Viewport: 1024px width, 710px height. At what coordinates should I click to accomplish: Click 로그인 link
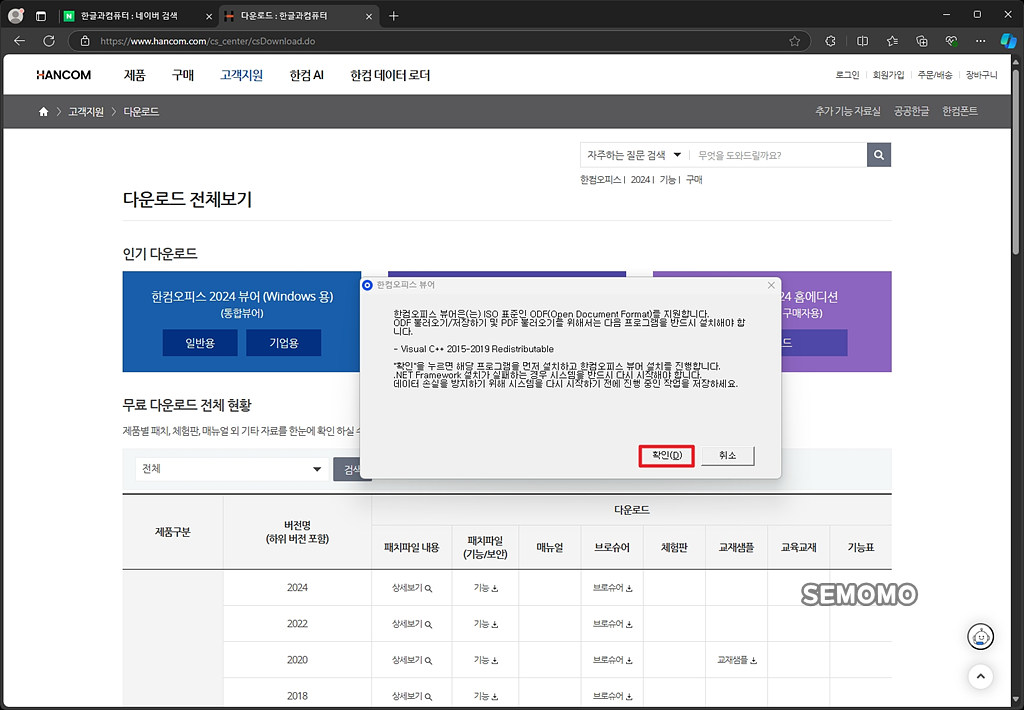847,75
